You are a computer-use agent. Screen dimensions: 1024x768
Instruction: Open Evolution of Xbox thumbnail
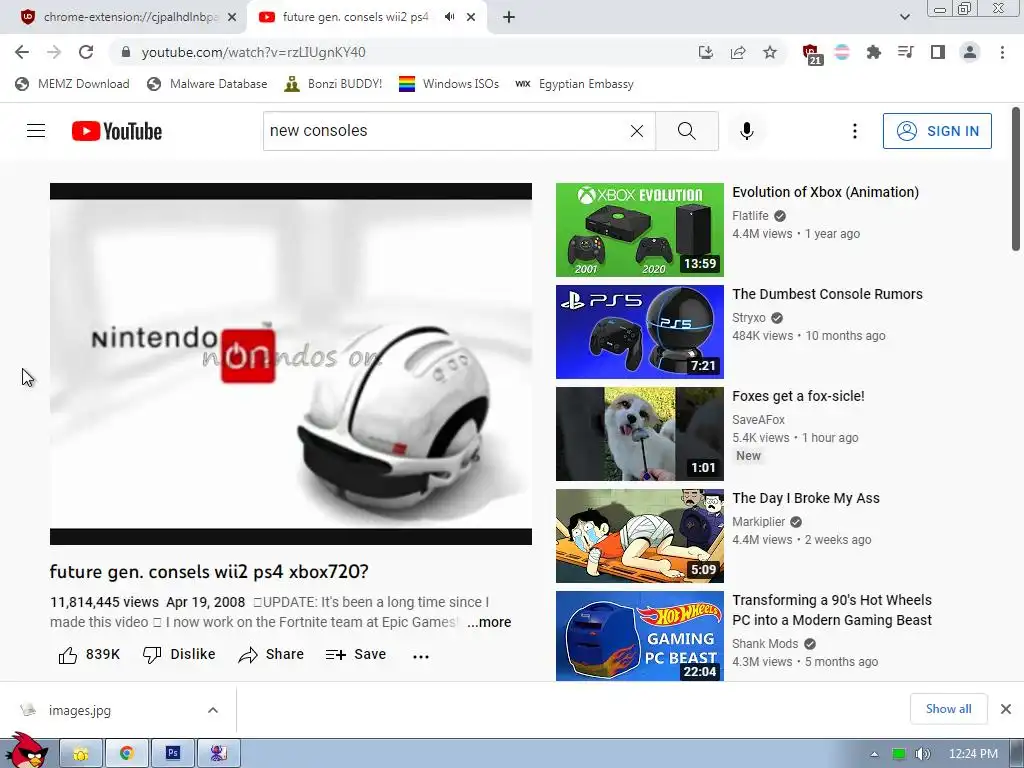(640, 230)
